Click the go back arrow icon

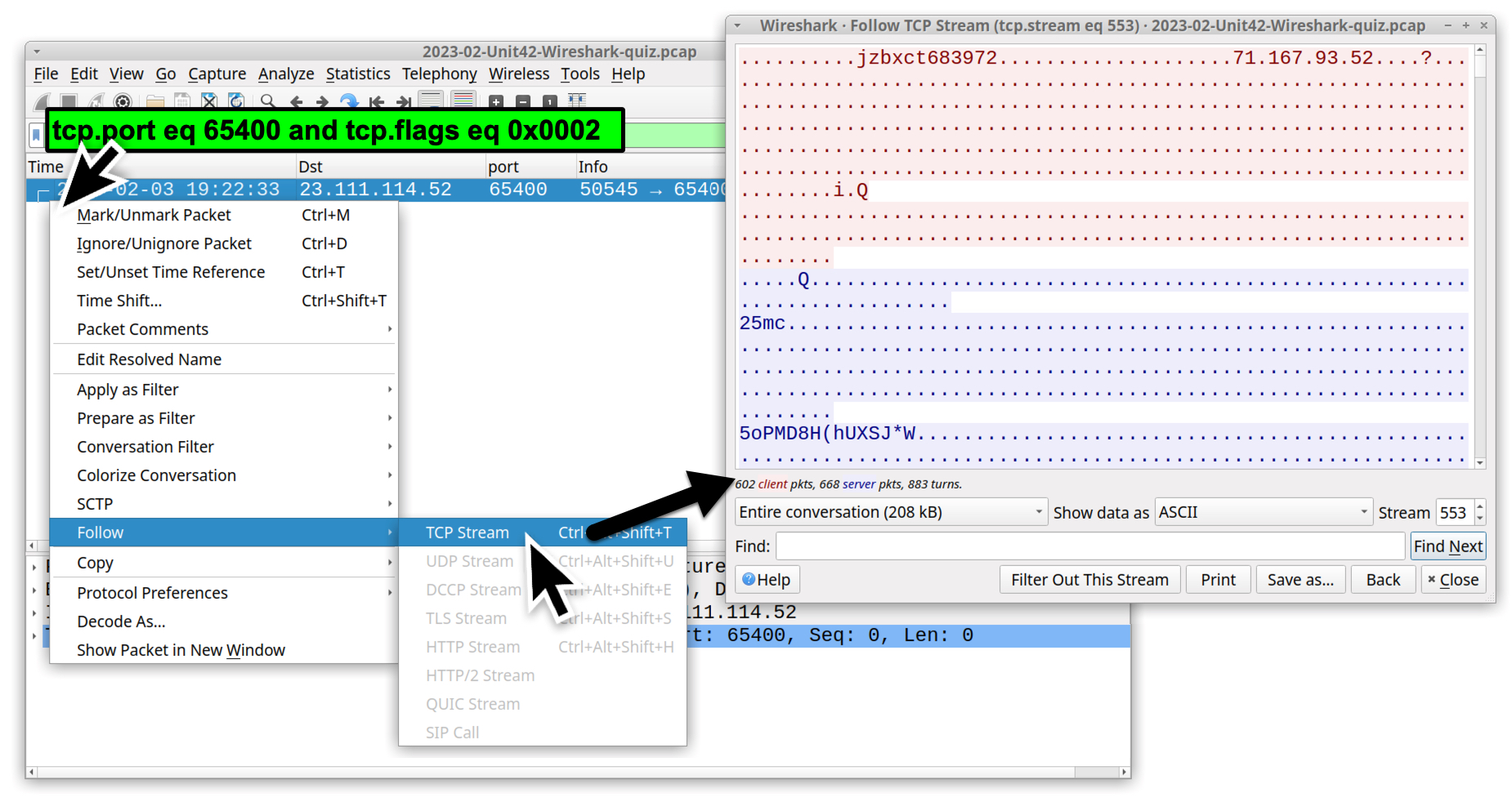click(x=296, y=101)
